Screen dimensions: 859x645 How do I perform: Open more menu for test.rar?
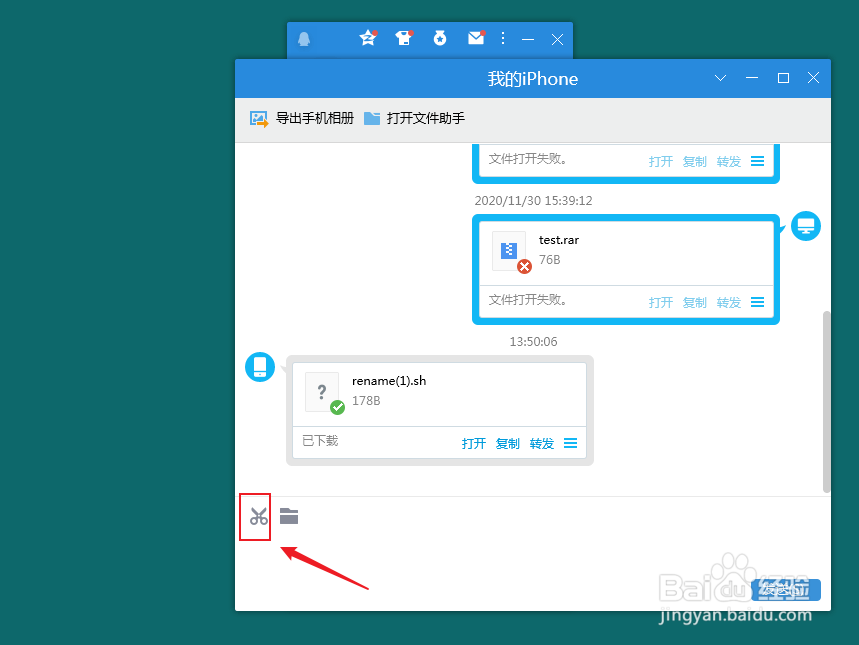tap(758, 302)
